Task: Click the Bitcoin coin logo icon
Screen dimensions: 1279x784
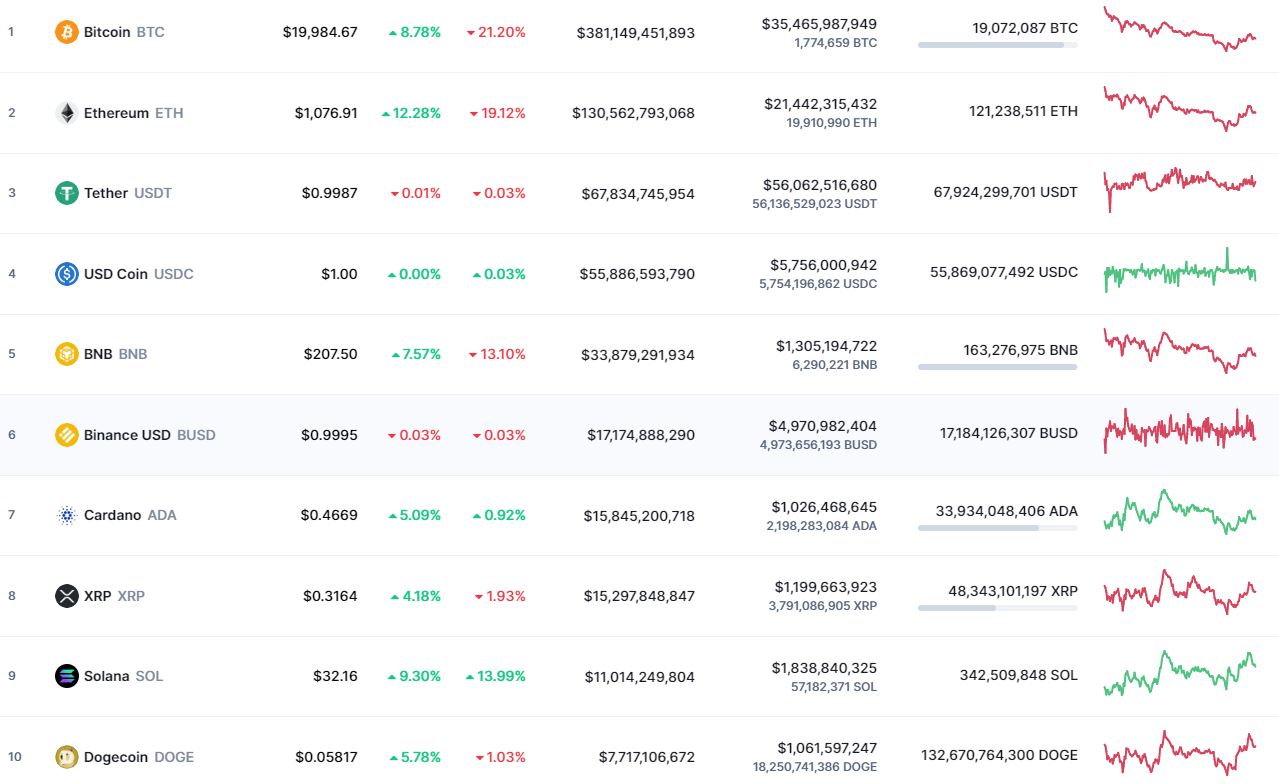Action: pyautogui.click(x=66, y=32)
